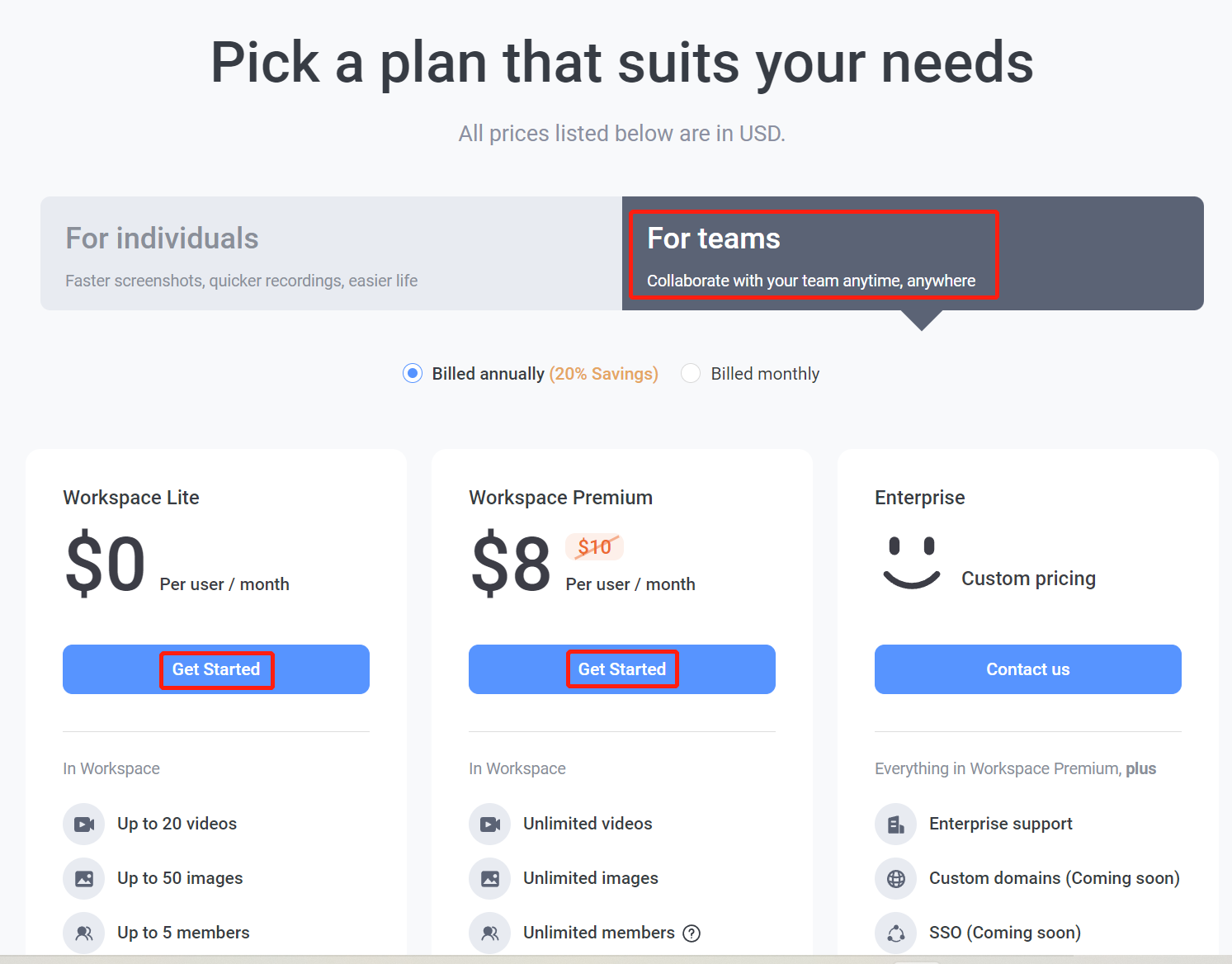Click the globe icon for Custom domains

(x=895, y=878)
